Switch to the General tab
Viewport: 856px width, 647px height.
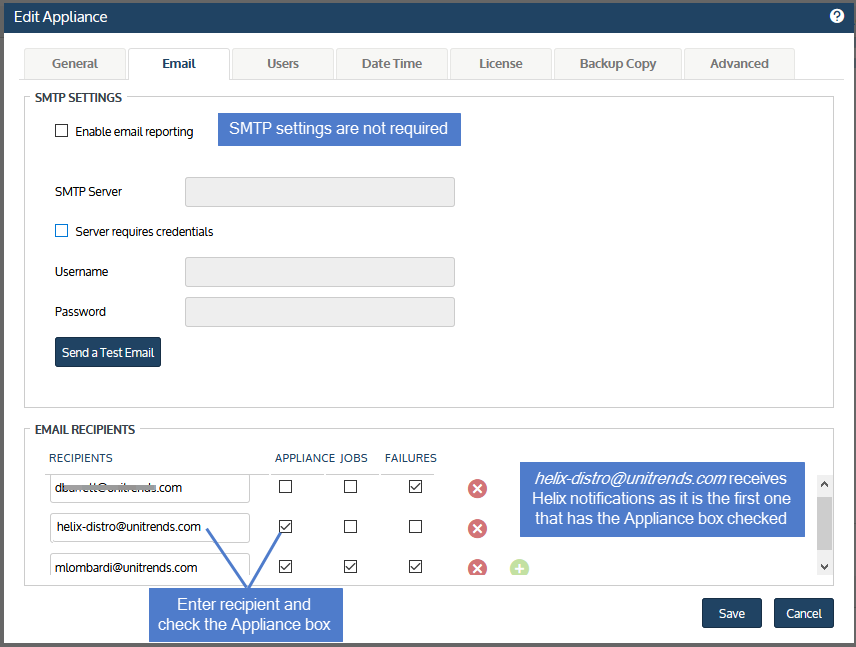(75, 64)
